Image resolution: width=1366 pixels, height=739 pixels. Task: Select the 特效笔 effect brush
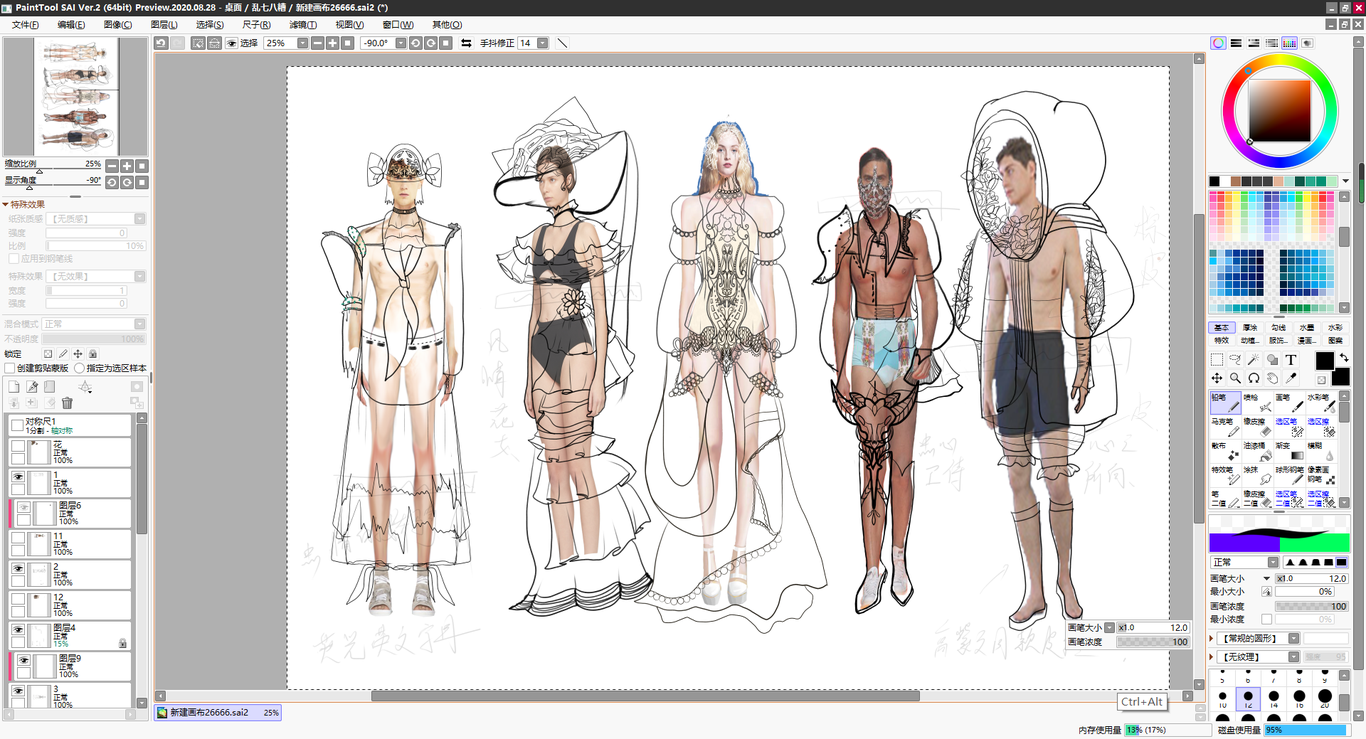click(1225, 475)
